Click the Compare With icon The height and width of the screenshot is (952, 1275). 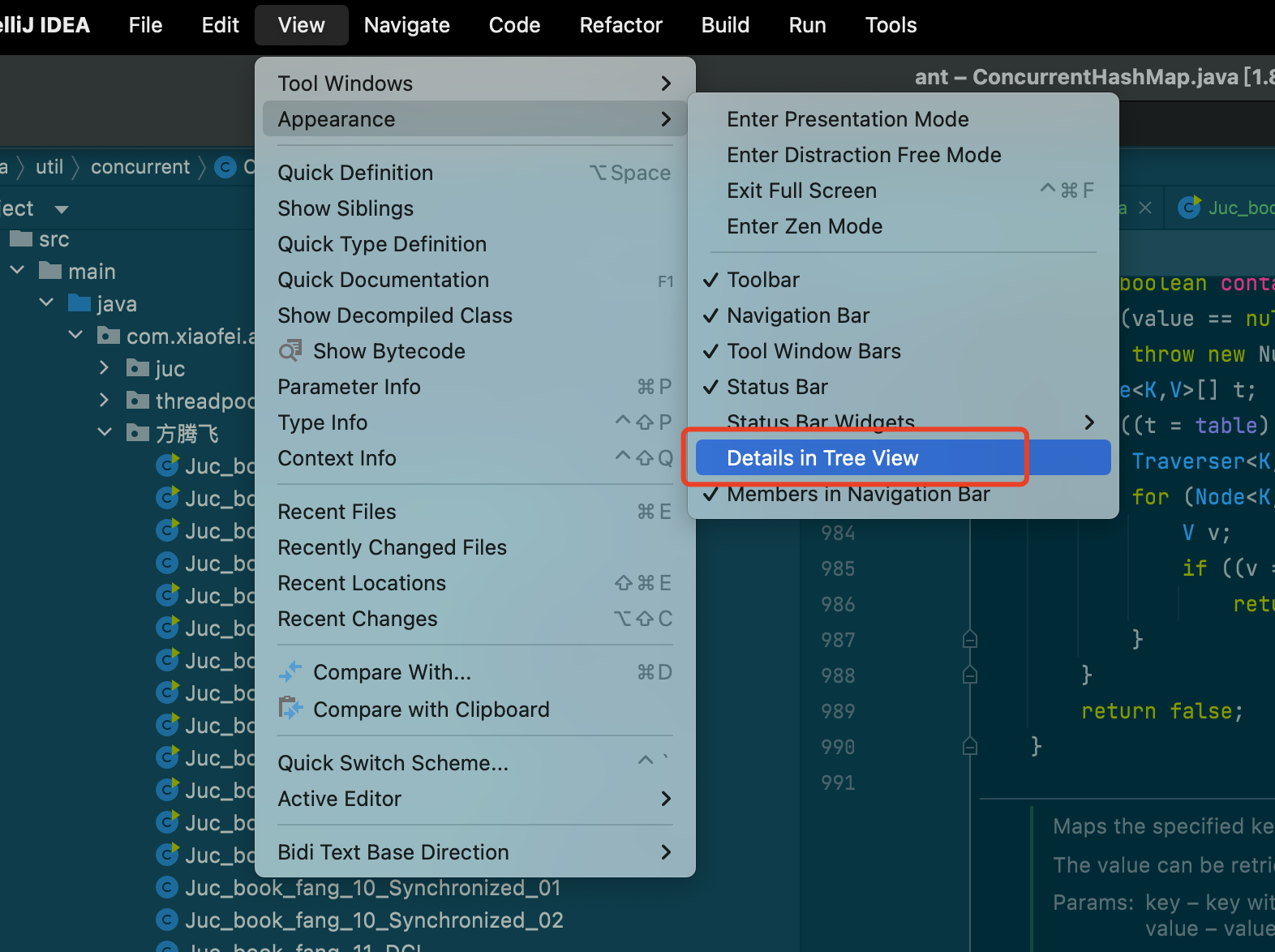[290, 672]
